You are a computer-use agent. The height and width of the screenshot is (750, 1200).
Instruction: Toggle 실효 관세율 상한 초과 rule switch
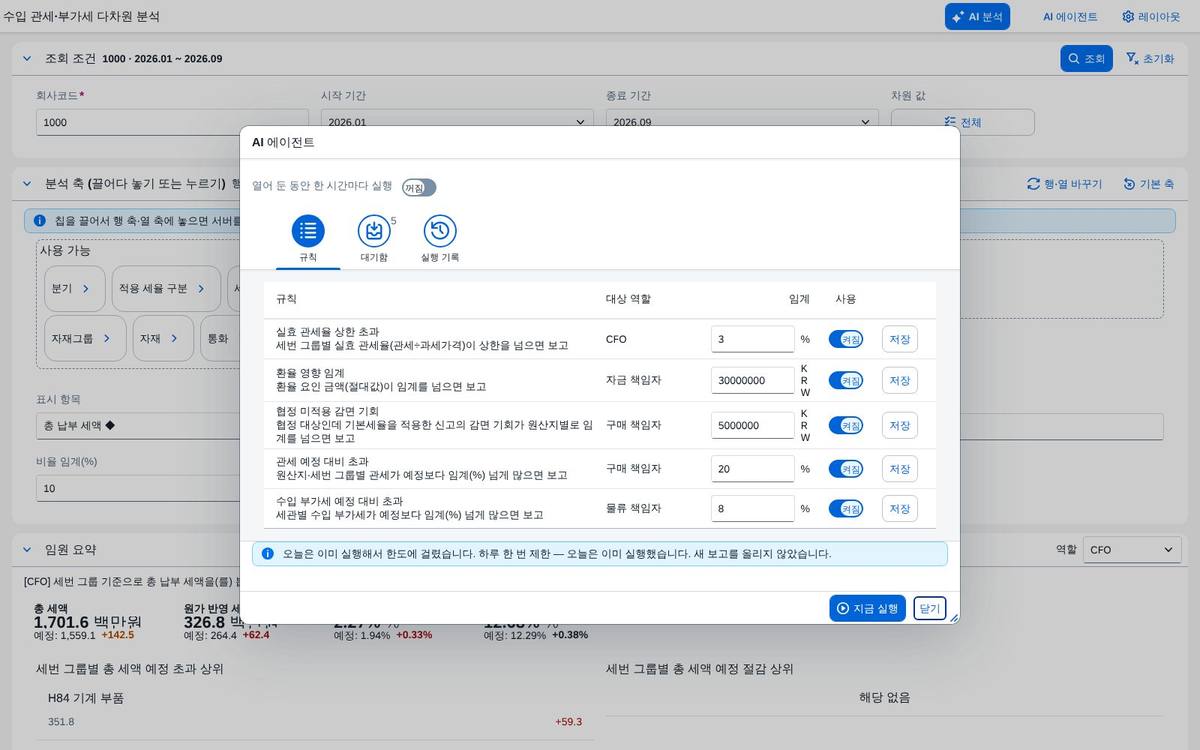846,339
